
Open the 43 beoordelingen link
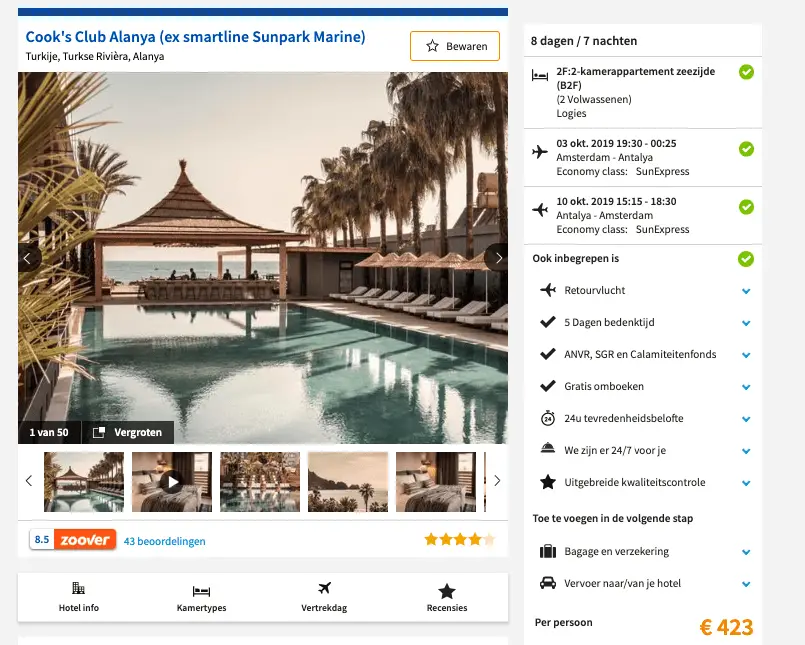(164, 541)
